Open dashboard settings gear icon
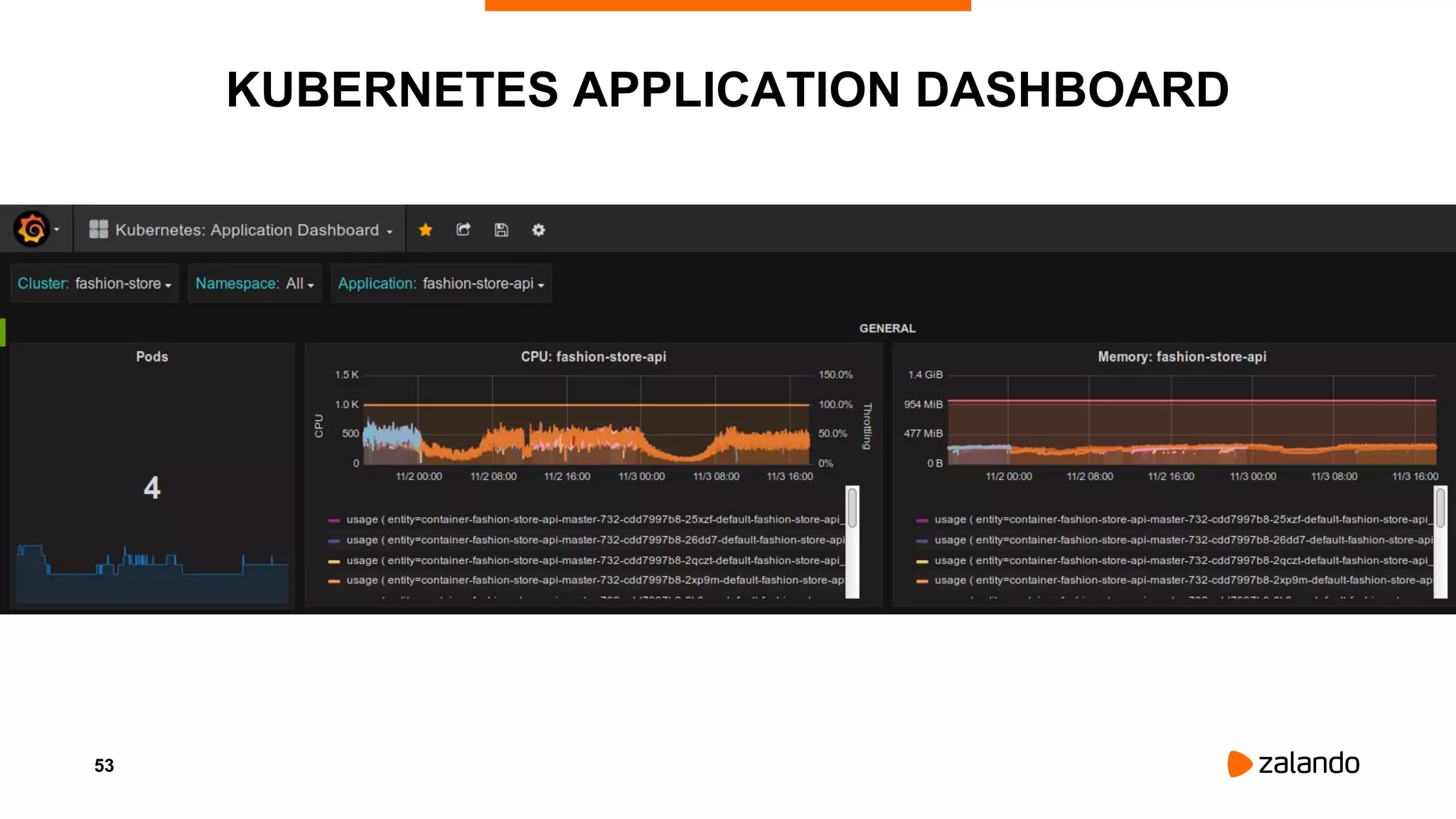Viewport: 1456px width, 819px height. coord(539,230)
